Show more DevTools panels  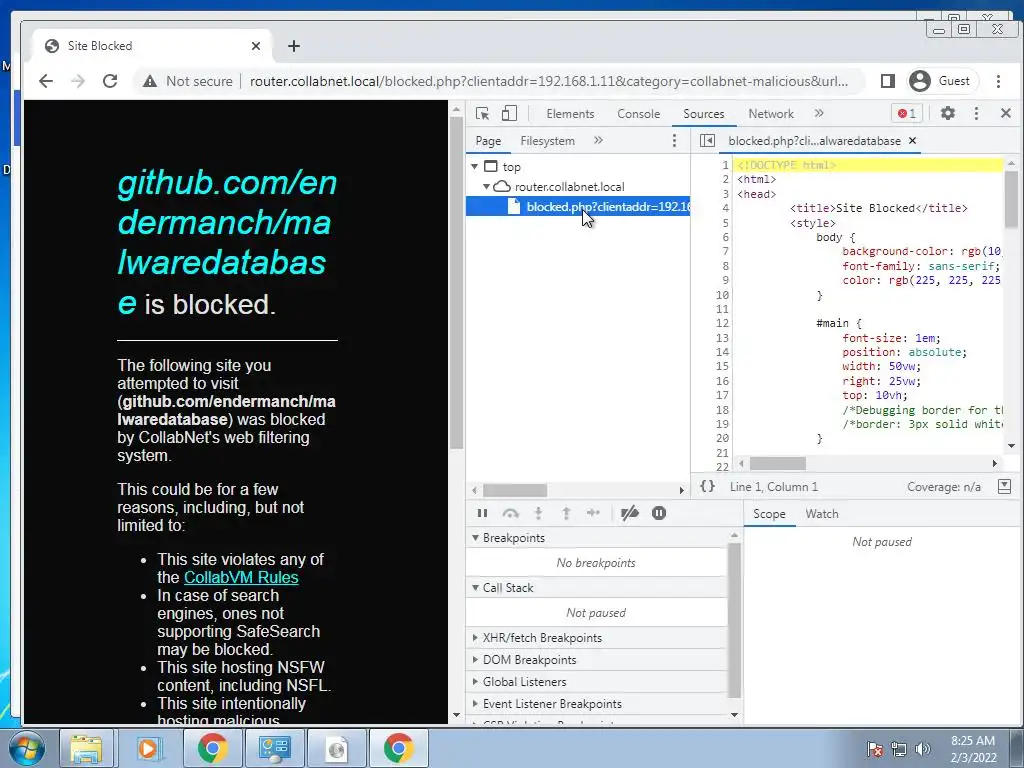click(x=819, y=114)
